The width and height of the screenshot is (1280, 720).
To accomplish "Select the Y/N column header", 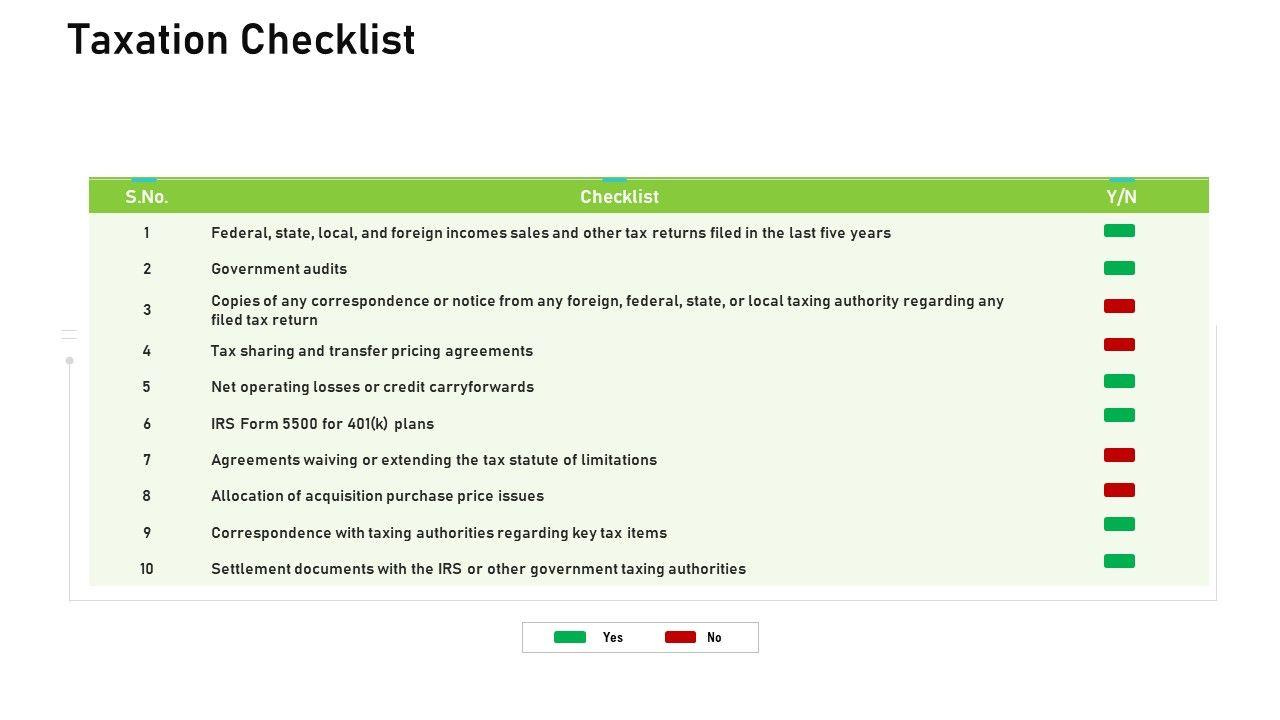I will point(1121,197).
